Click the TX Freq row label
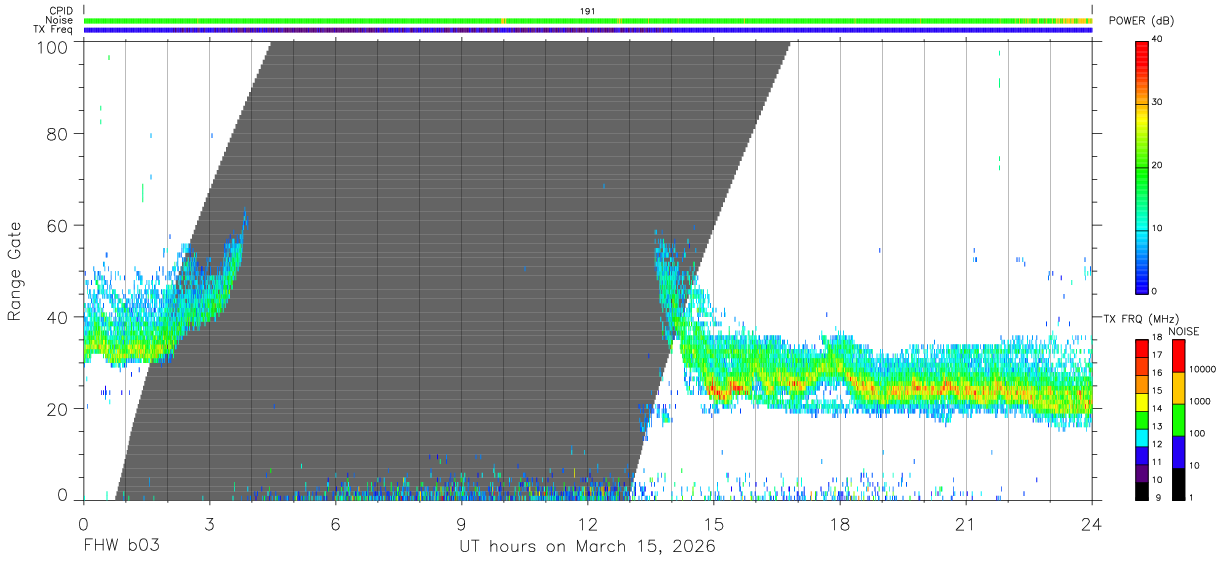Image resolution: width=1228 pixels, height=567 pixels. 52,30
